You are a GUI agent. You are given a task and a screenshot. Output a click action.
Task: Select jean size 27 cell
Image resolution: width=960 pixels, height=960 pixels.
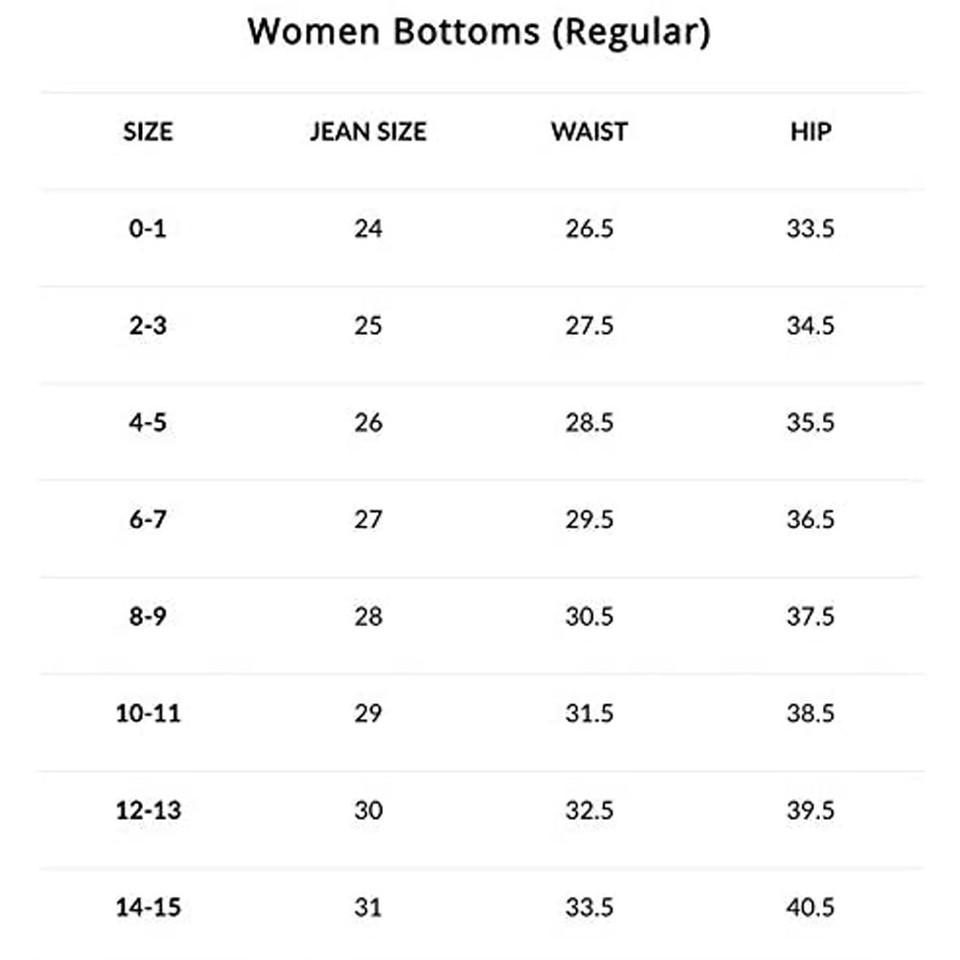(368, 519)
